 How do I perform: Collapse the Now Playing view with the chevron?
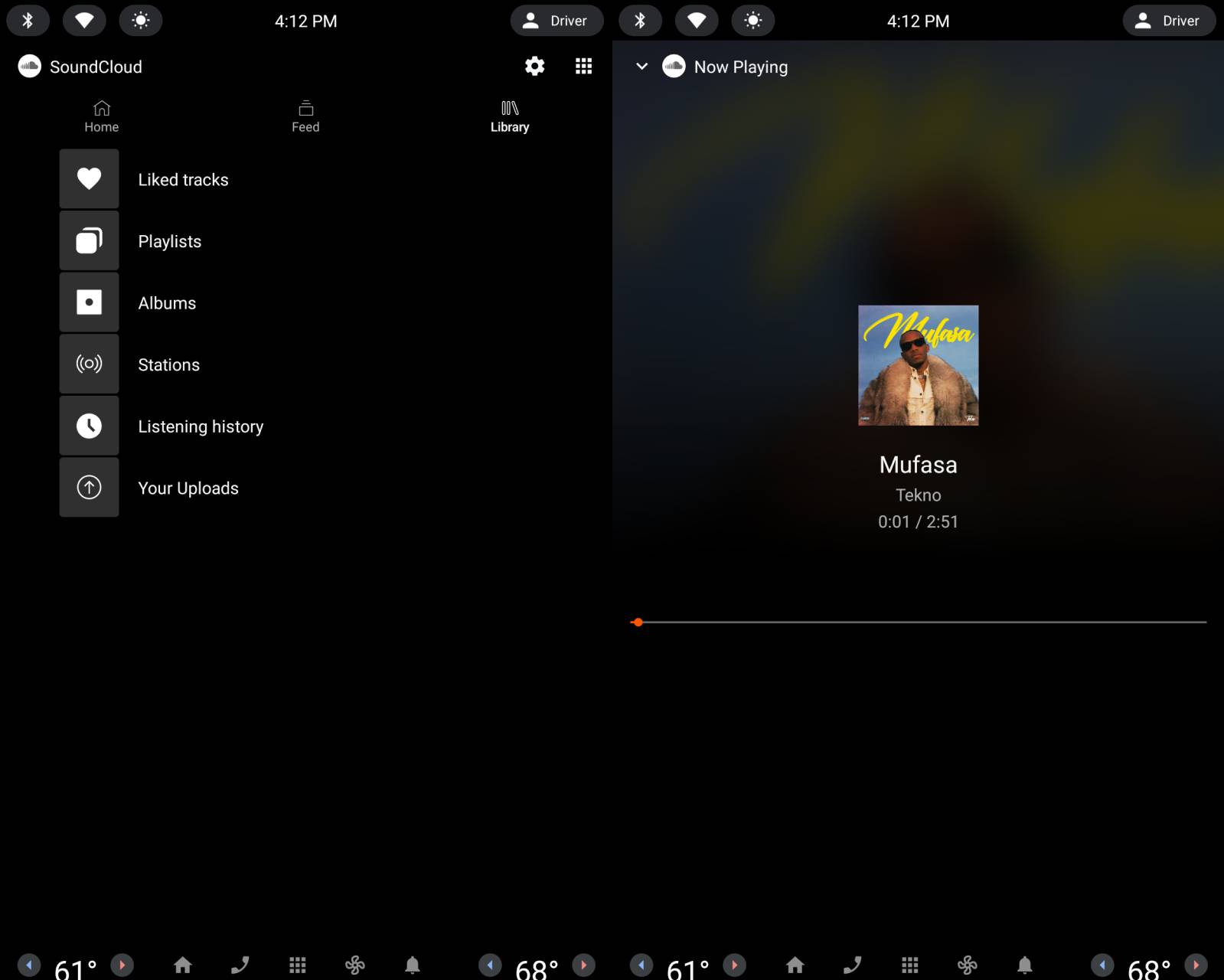point(642,67)
